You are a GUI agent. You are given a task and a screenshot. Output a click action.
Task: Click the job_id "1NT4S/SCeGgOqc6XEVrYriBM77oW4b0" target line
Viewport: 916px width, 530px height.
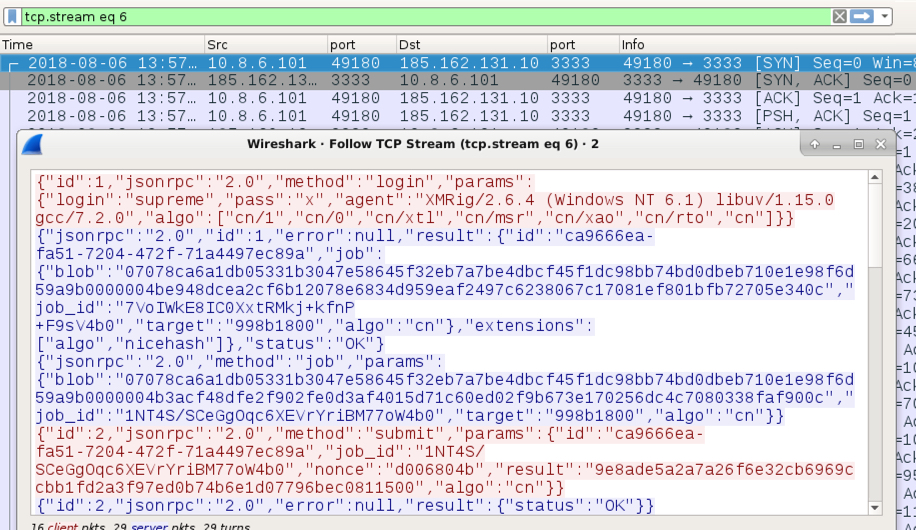410,415
